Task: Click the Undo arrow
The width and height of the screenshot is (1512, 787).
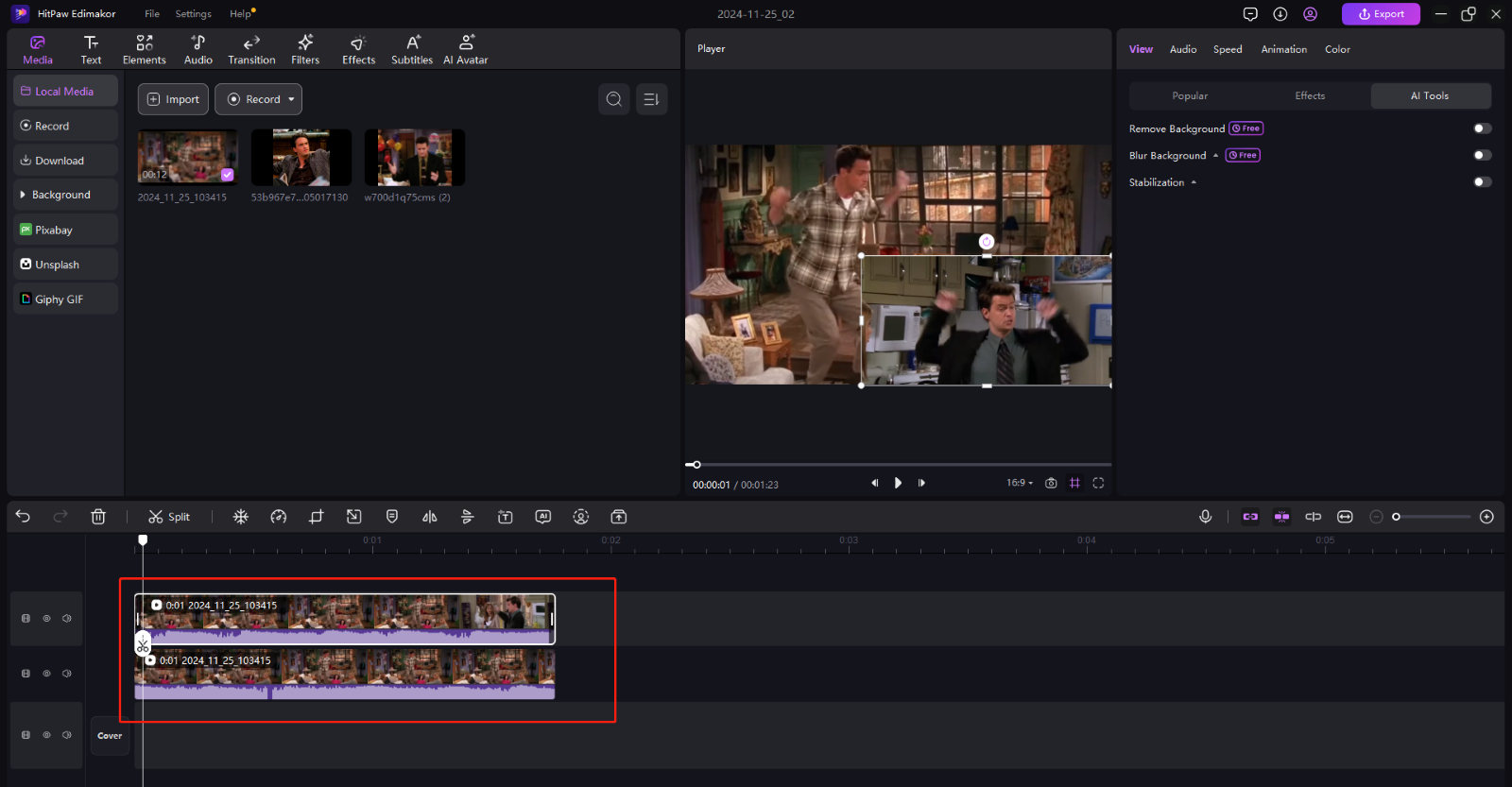Action: pyautogui.click(x=23, y=517)
